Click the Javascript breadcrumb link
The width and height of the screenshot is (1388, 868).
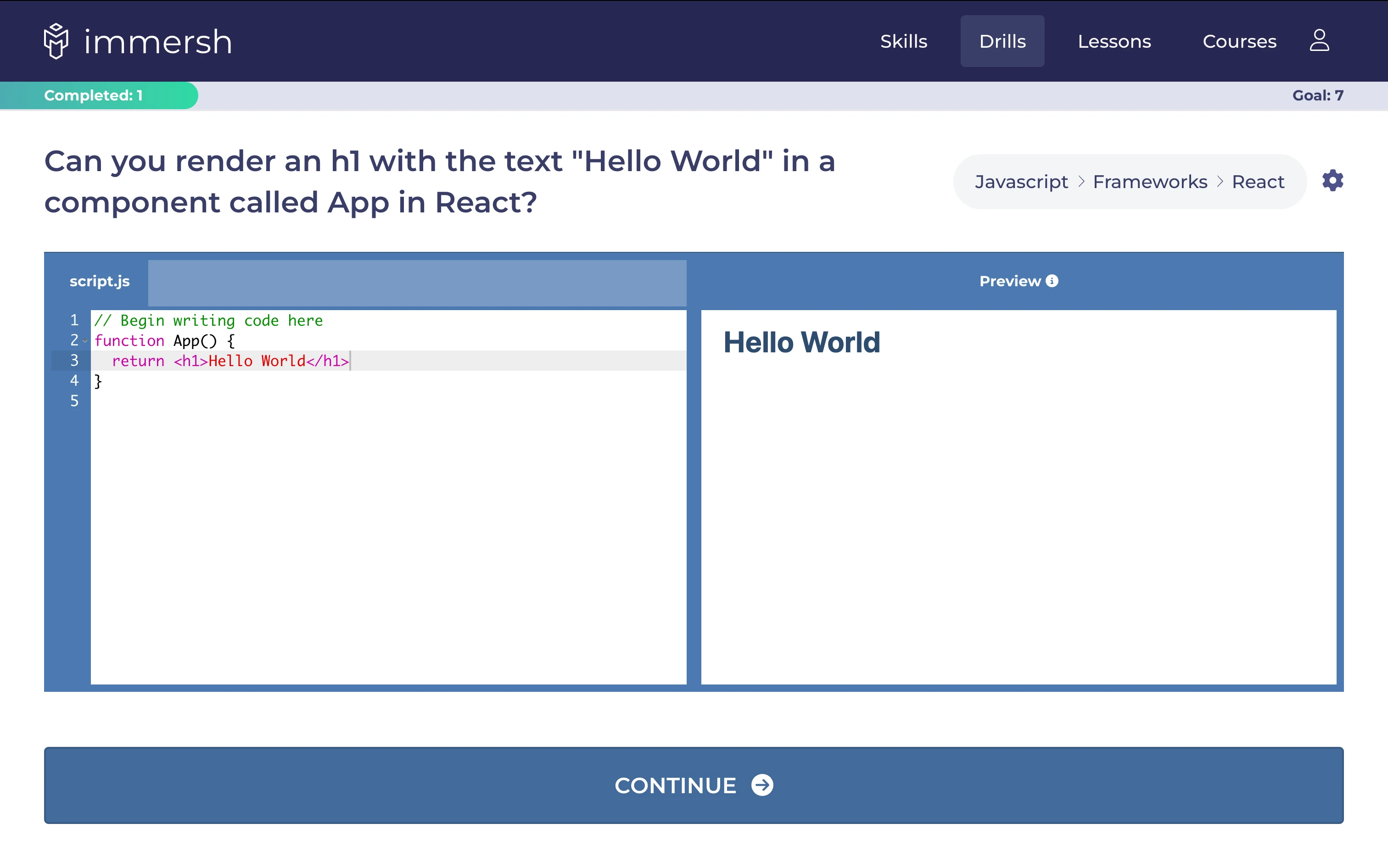pos(1021,182)
